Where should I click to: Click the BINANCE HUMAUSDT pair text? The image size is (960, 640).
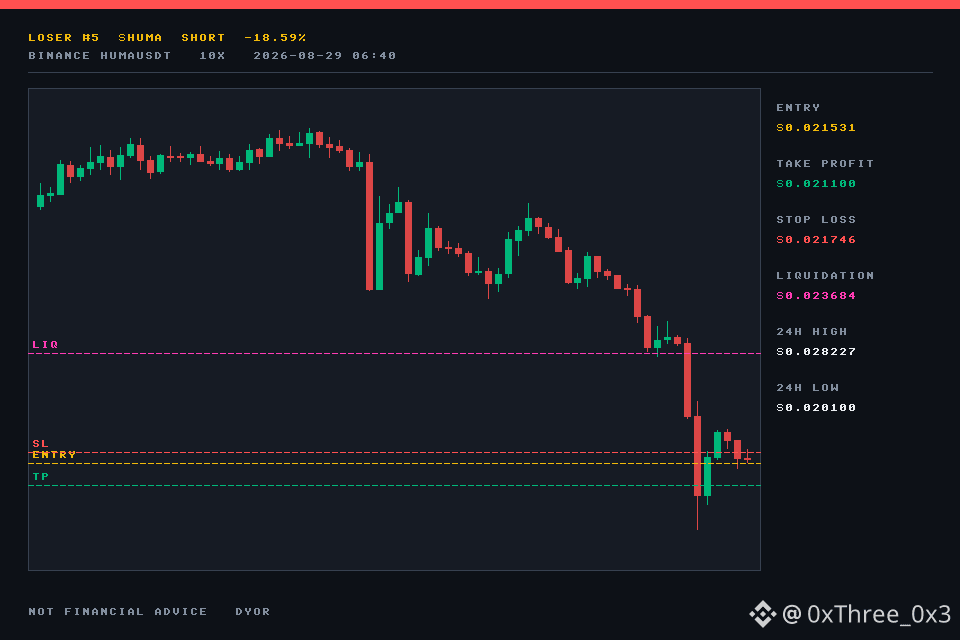pos(100,56)
